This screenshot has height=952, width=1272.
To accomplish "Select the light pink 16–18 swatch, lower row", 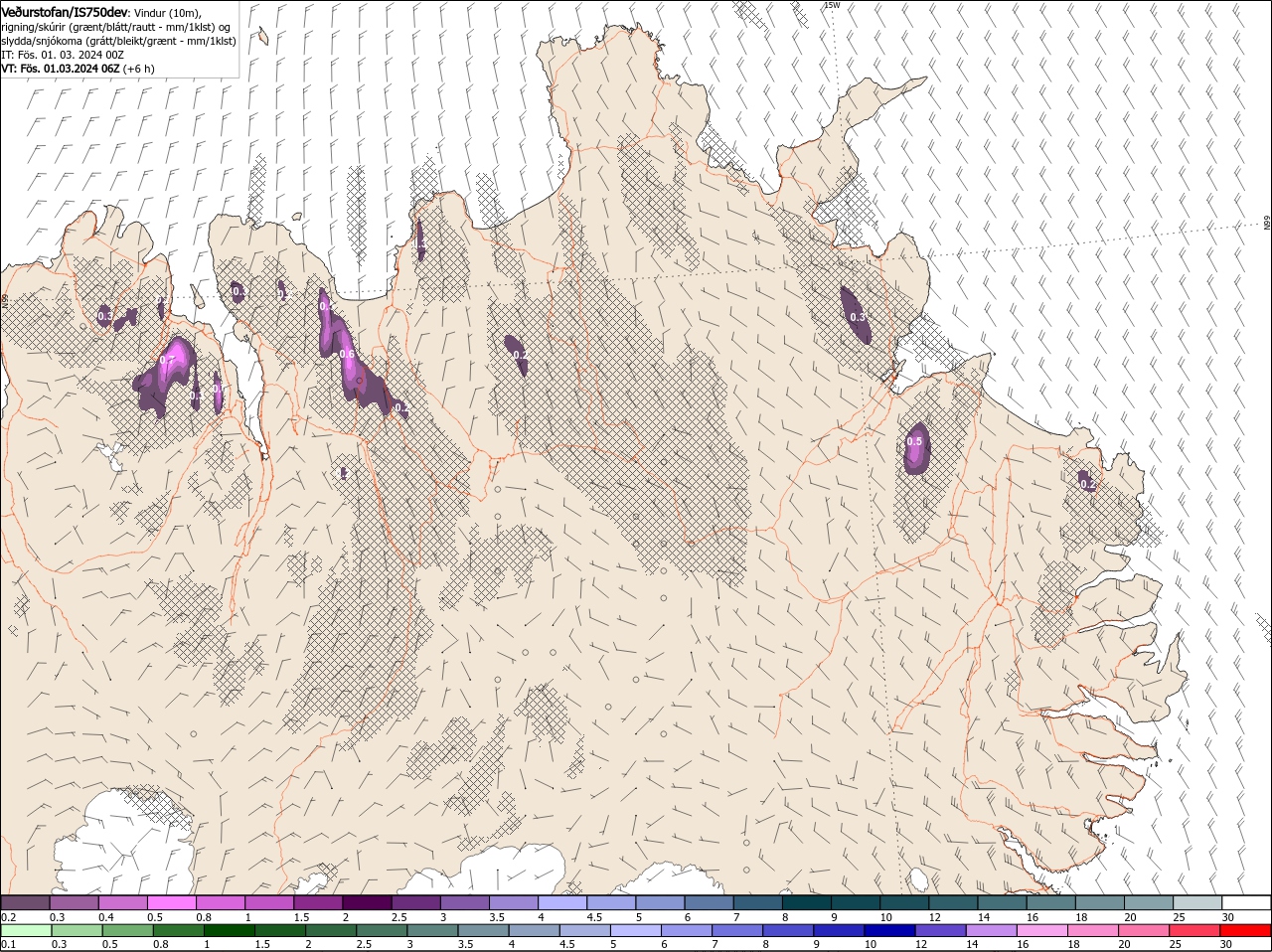I will coord(1043,930).
